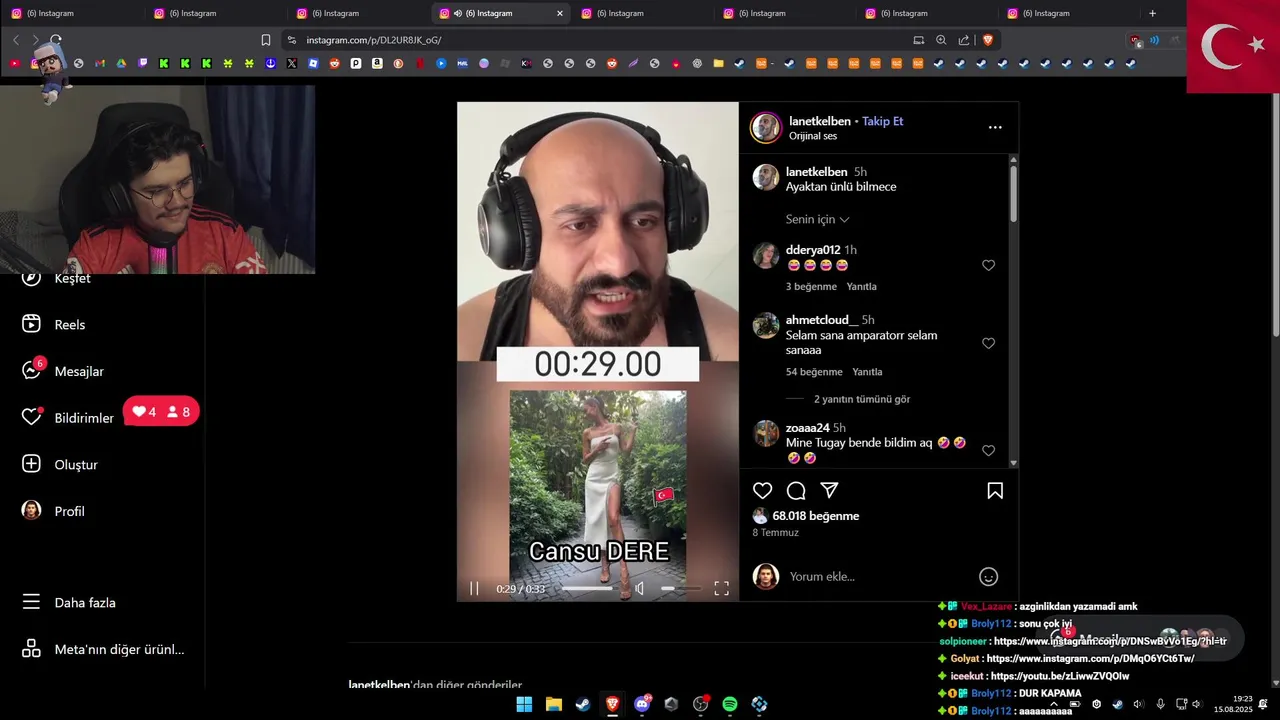Bookmark this page in address bar
The width and height of the screenshot is (1280, 720).
pos(265,40)
